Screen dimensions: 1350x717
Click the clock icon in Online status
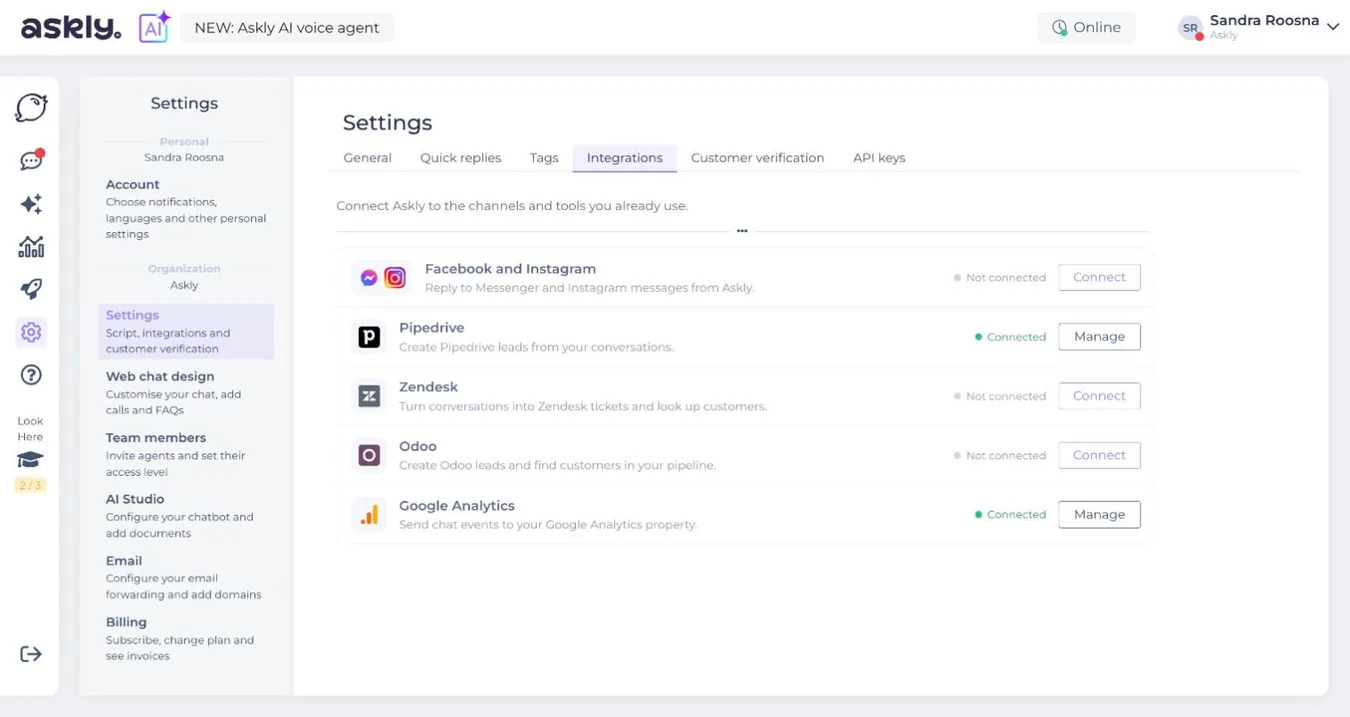(1059, 28)
